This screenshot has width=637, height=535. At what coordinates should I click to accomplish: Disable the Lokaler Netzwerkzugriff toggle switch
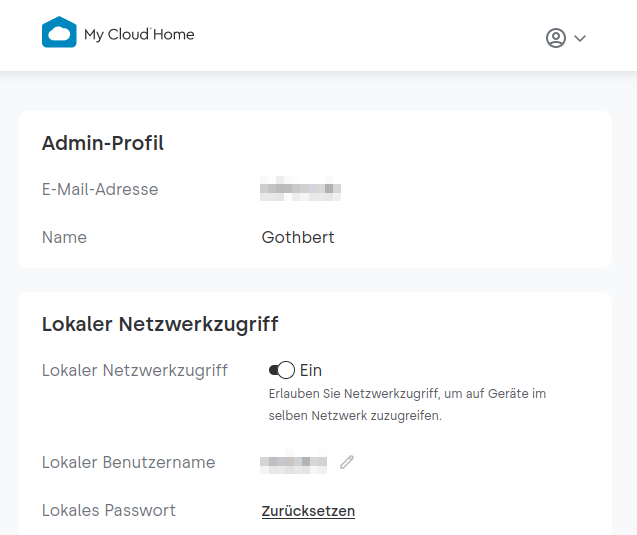click(x=281, y=370)
